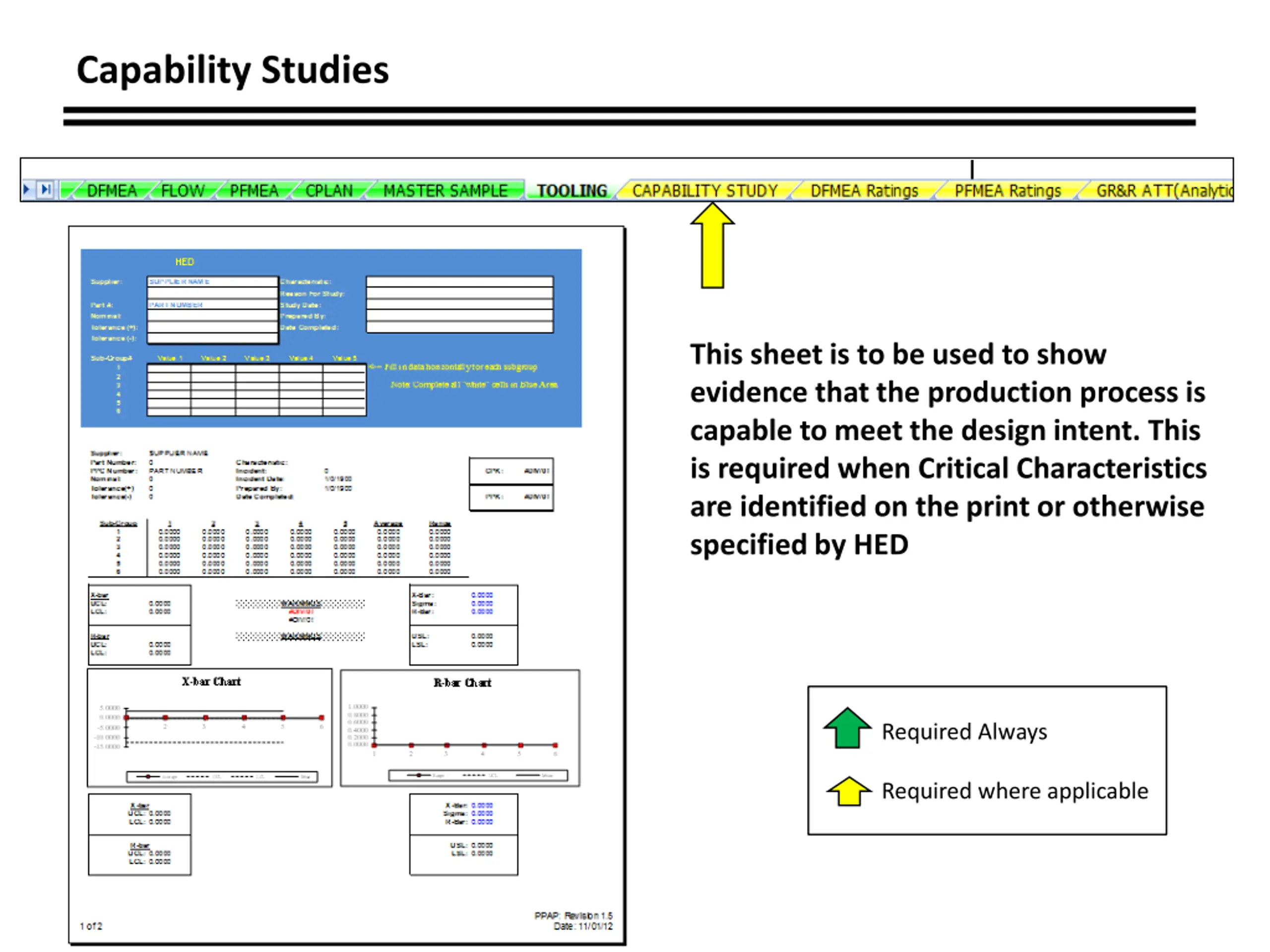Screen dimensions: 1270x952
Task: Click the 'Required where applicable' legend text
Action: point(1015,791)
